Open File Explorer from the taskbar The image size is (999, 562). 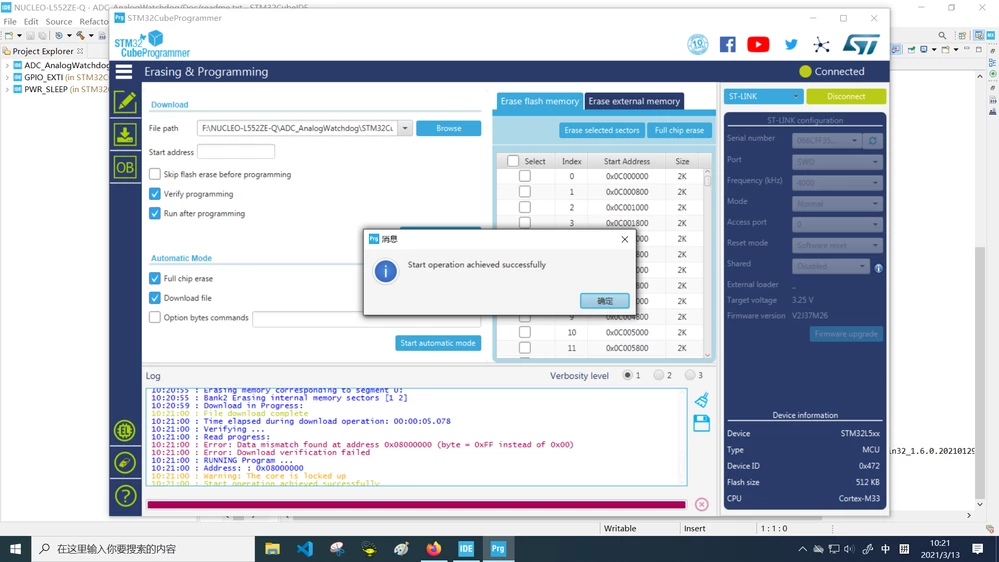coord(272,549)
